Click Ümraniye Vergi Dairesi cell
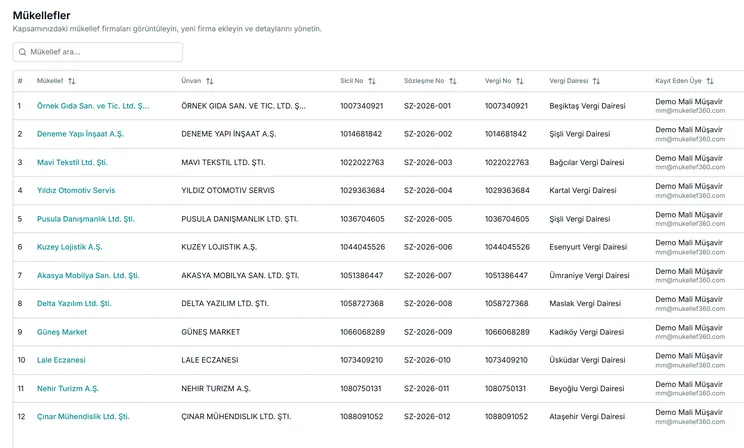 589,275
